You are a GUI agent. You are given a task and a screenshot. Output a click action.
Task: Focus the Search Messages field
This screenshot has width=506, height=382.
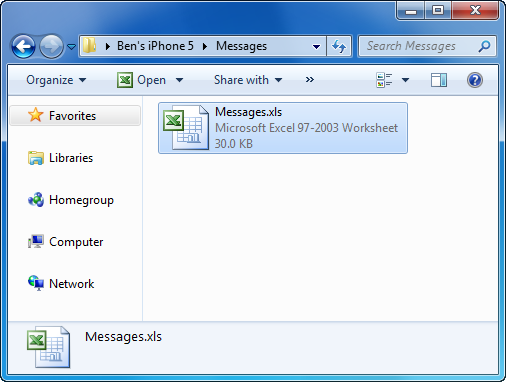[427, 46]
